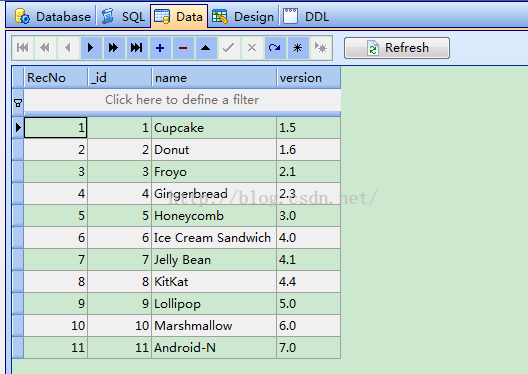
Task: Click RecNo cell in Donut row
Action: click(x=56, y=149)
